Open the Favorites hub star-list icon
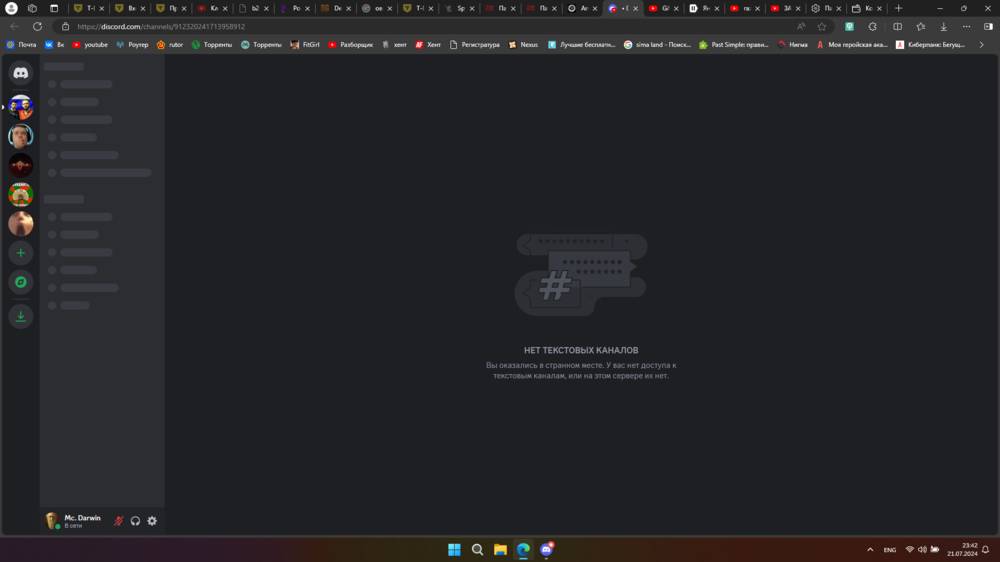The image size is (1000, 562). click(x=920, y=27)
